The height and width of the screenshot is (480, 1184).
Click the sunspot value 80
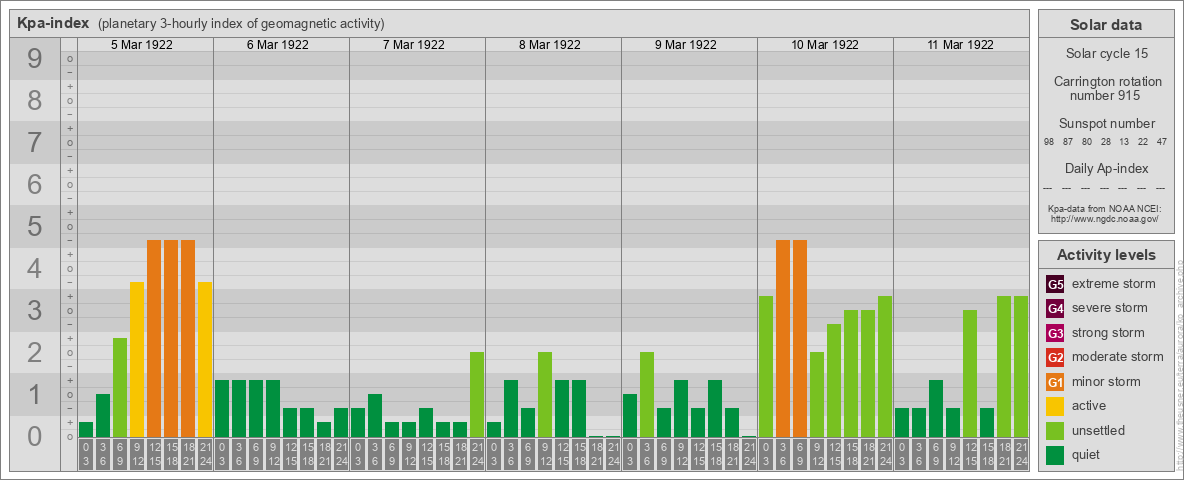[x=1087, y=143]
